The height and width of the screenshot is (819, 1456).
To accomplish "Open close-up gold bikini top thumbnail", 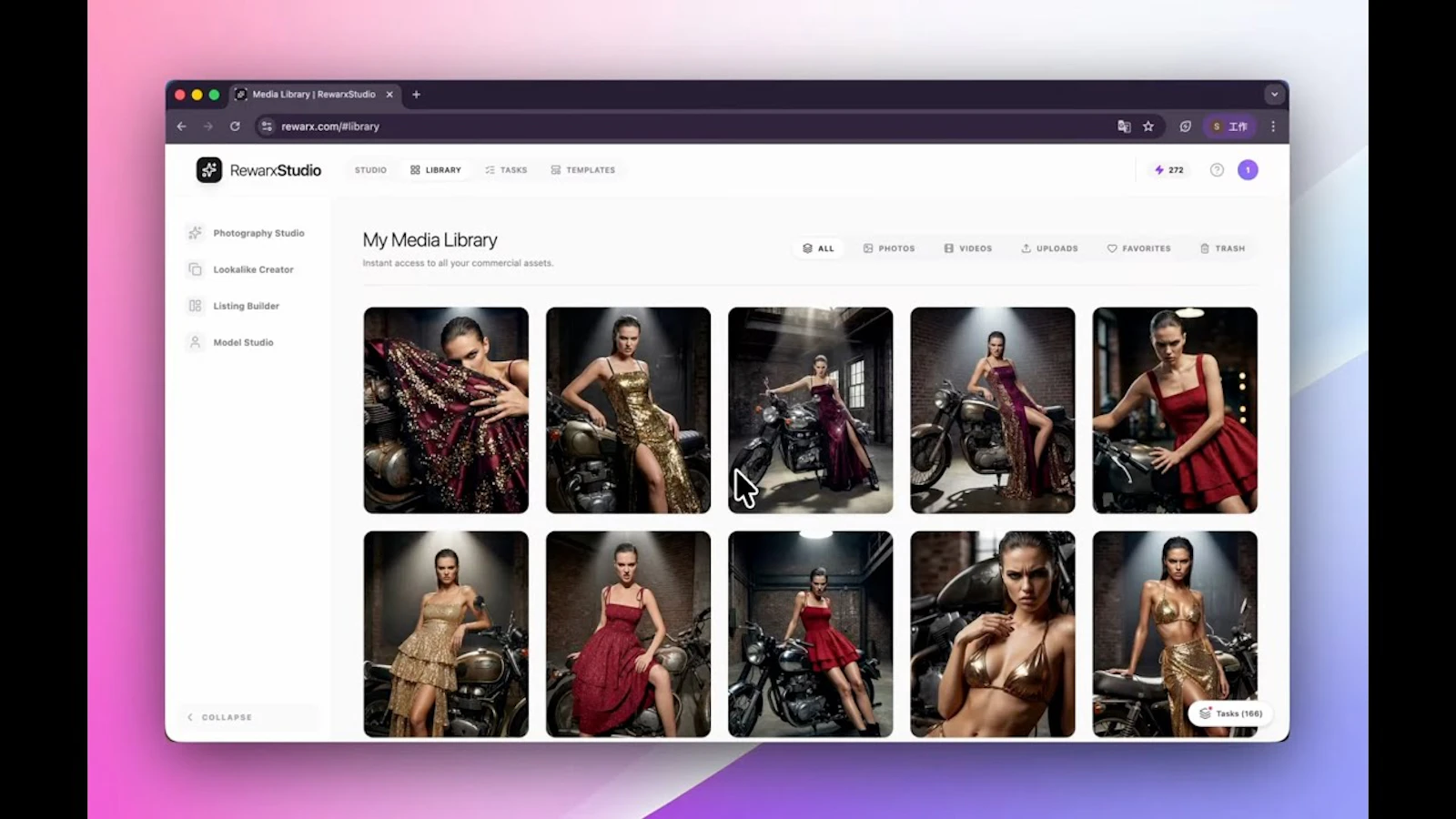I will (993, 634).
